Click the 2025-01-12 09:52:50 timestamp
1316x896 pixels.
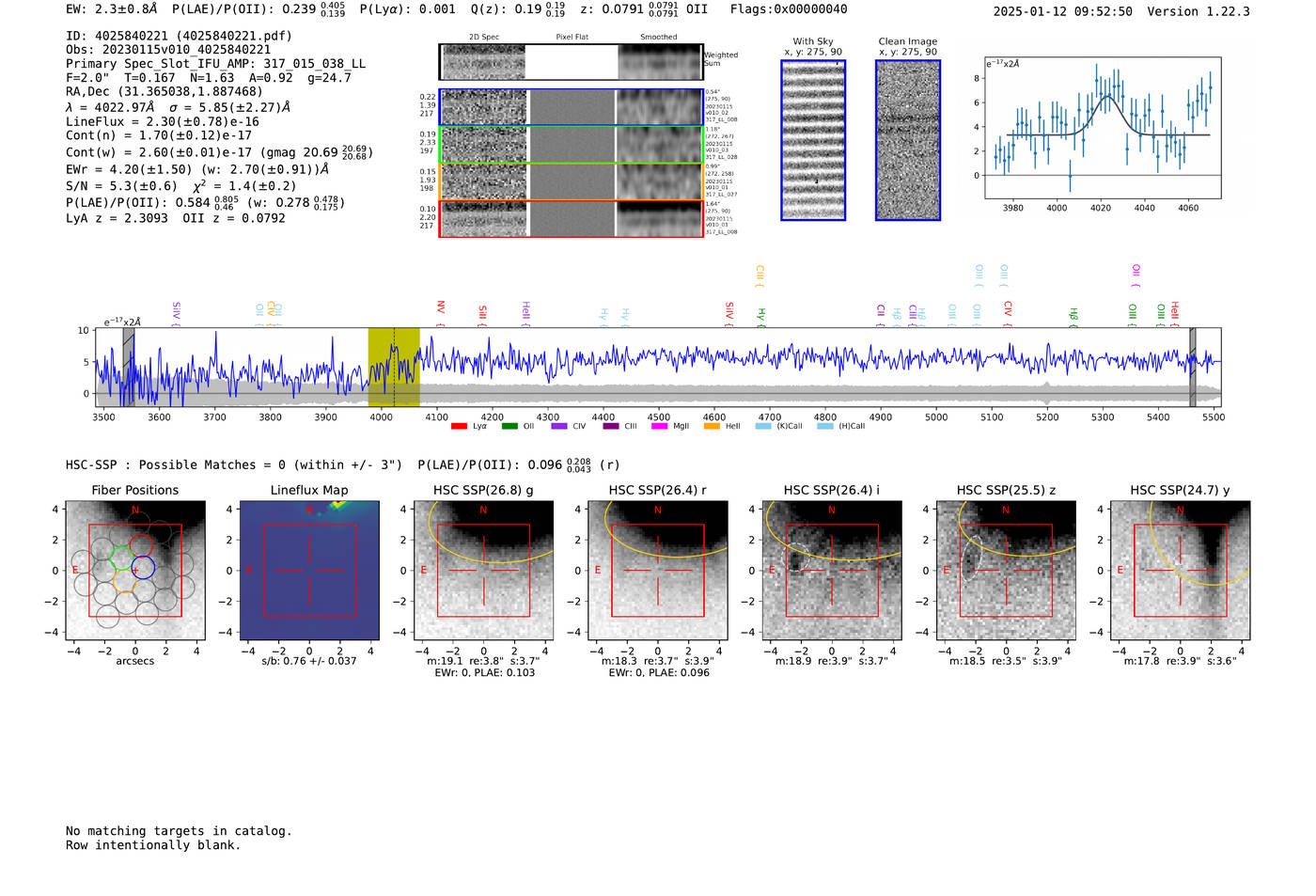pos(1062,11)
